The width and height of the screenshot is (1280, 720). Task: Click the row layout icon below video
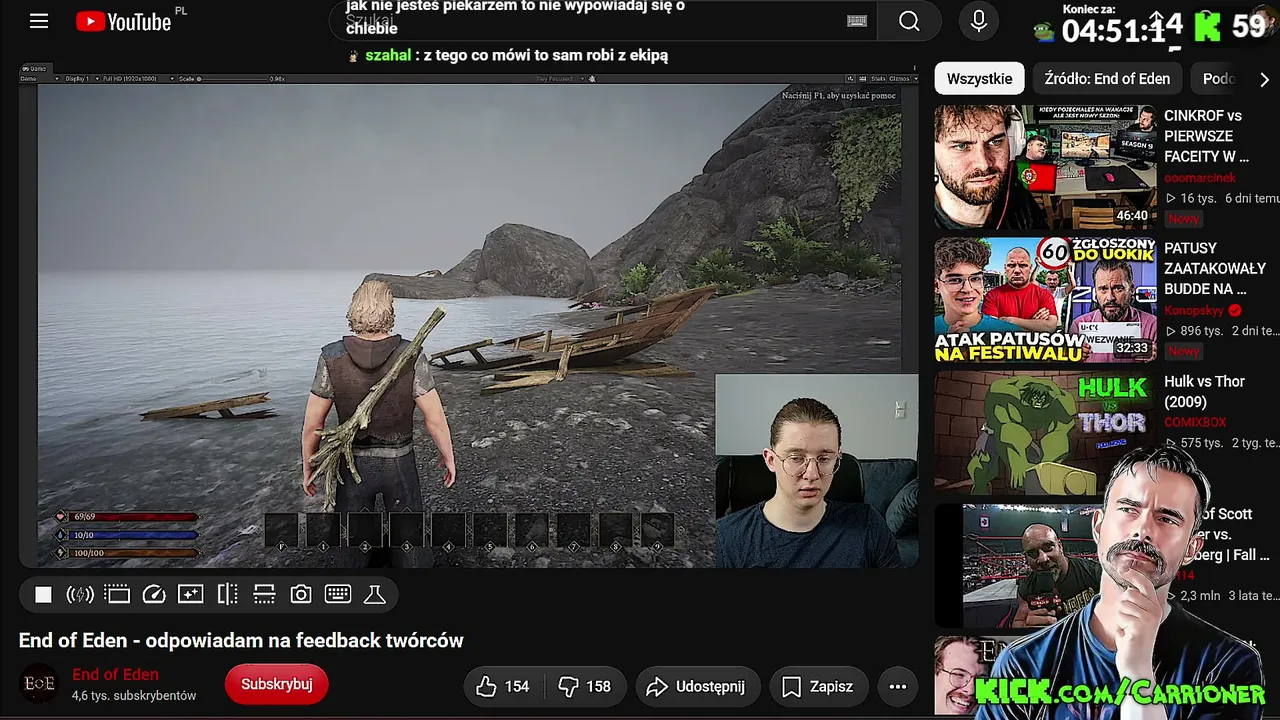pyautogui.click(x=264, y=595)
